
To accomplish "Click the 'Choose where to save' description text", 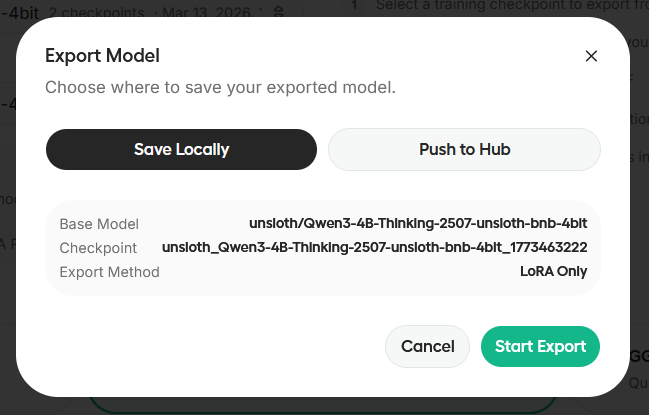I will pyautogui.click(x=220, y=87).
